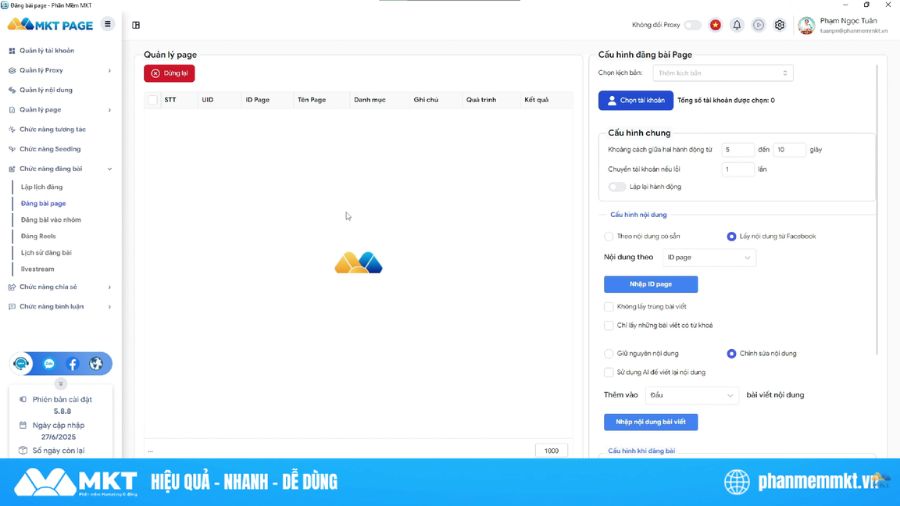Click the Chức năng Seeding icon
This screenshot has height=506, width=900.
click(x=12, y=149)
